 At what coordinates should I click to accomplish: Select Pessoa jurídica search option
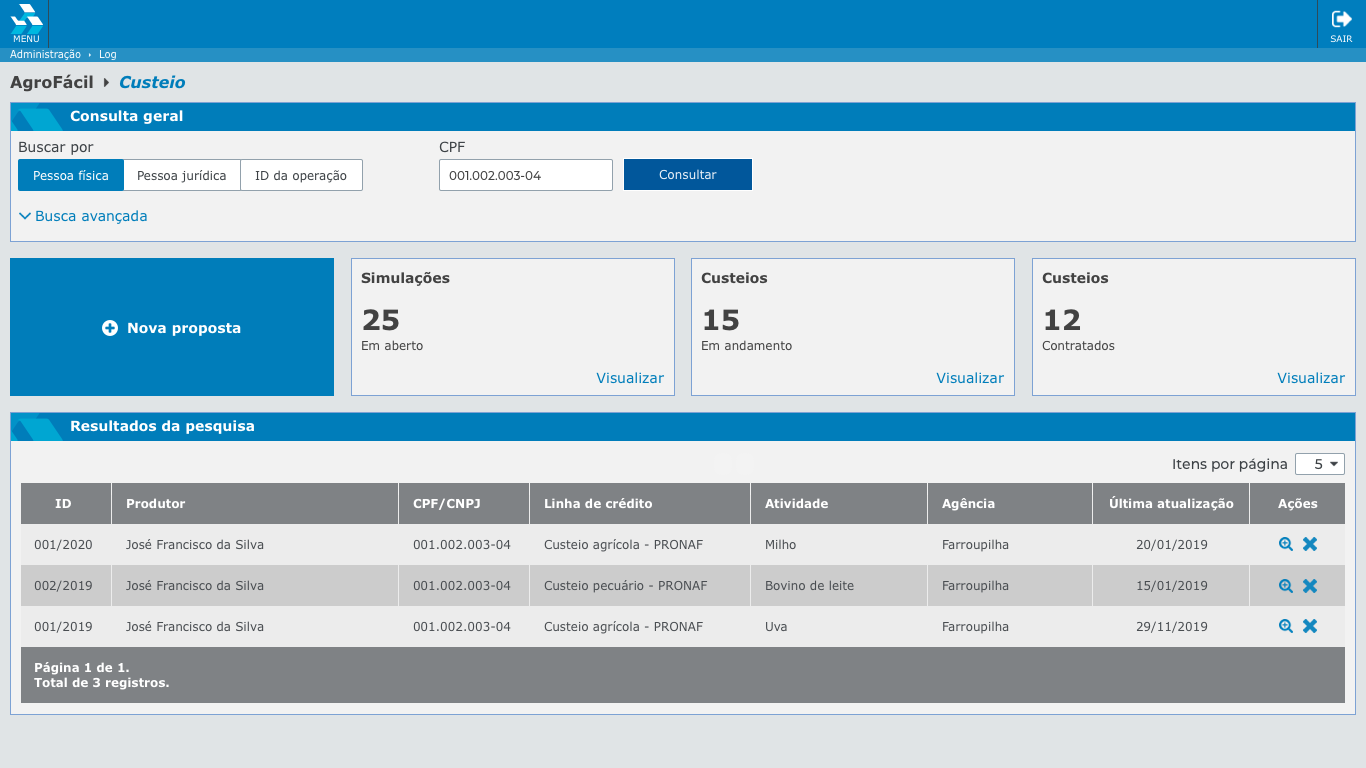click(x=182, y=175)
